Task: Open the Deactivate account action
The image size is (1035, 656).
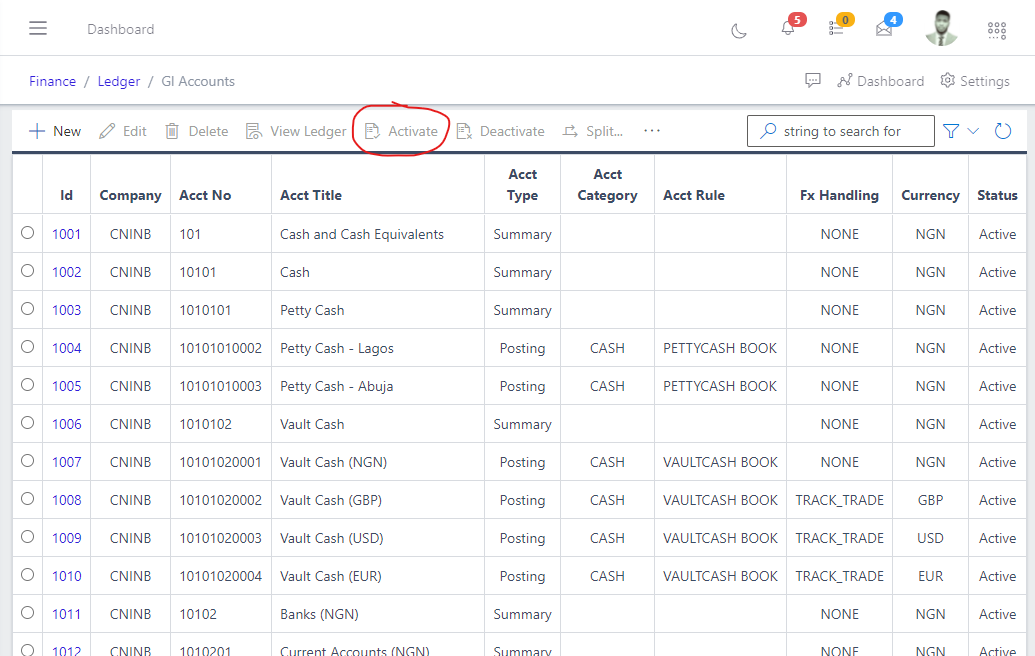Action: (500, 130)
